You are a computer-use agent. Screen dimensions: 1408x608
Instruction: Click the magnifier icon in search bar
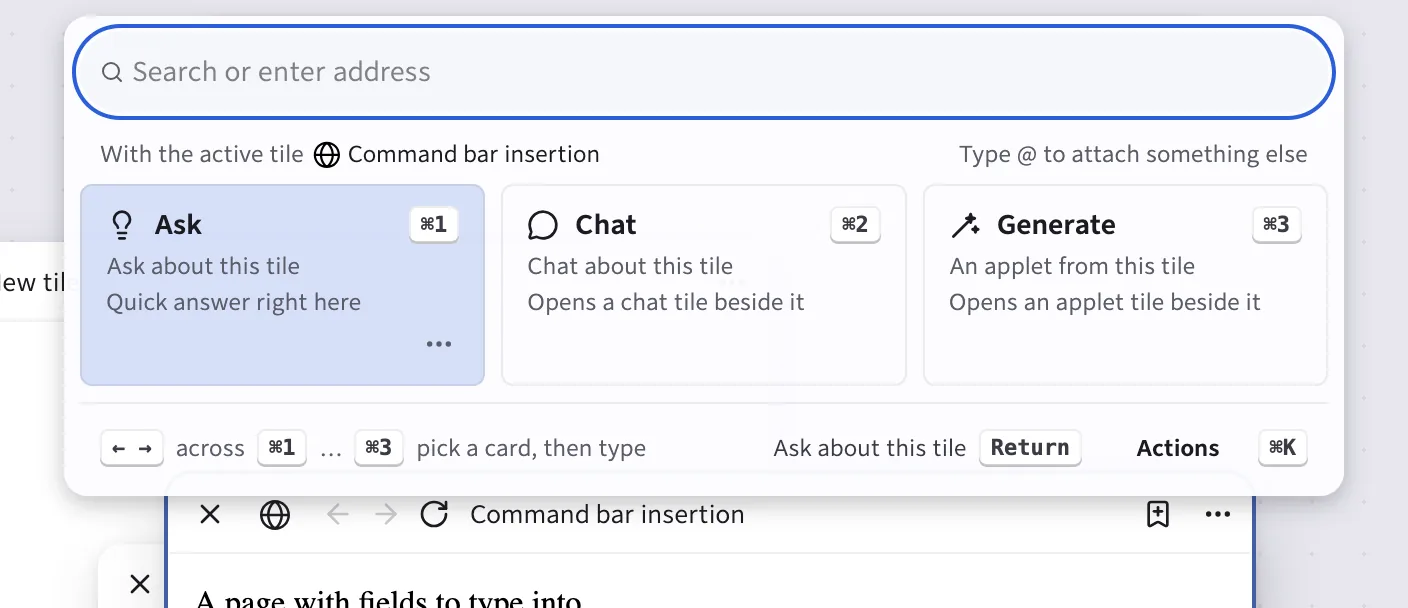point(113,72)
